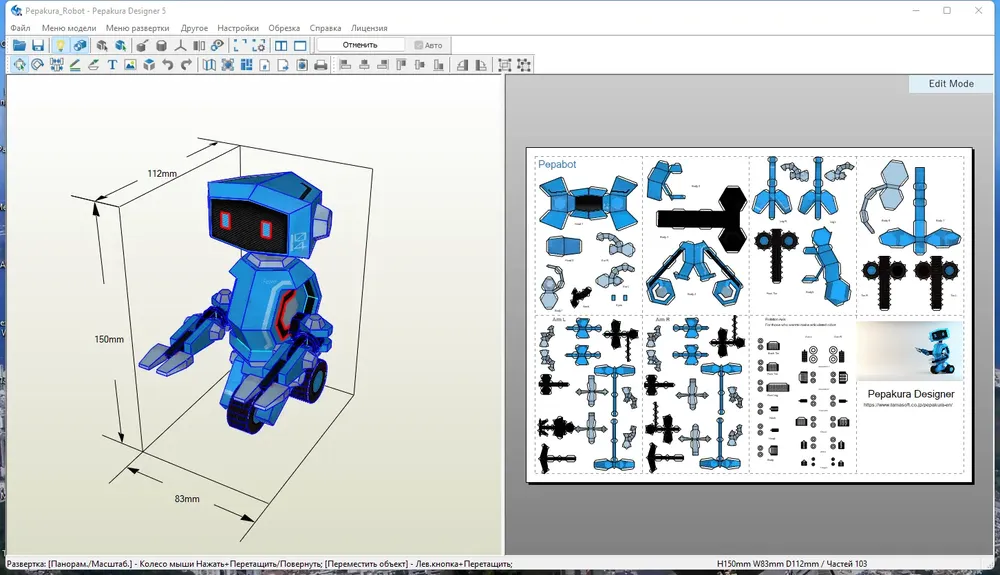The image size is (1000, 575).
Task: Expand the Меню развертки menu
Action: [x=138, y=28]
